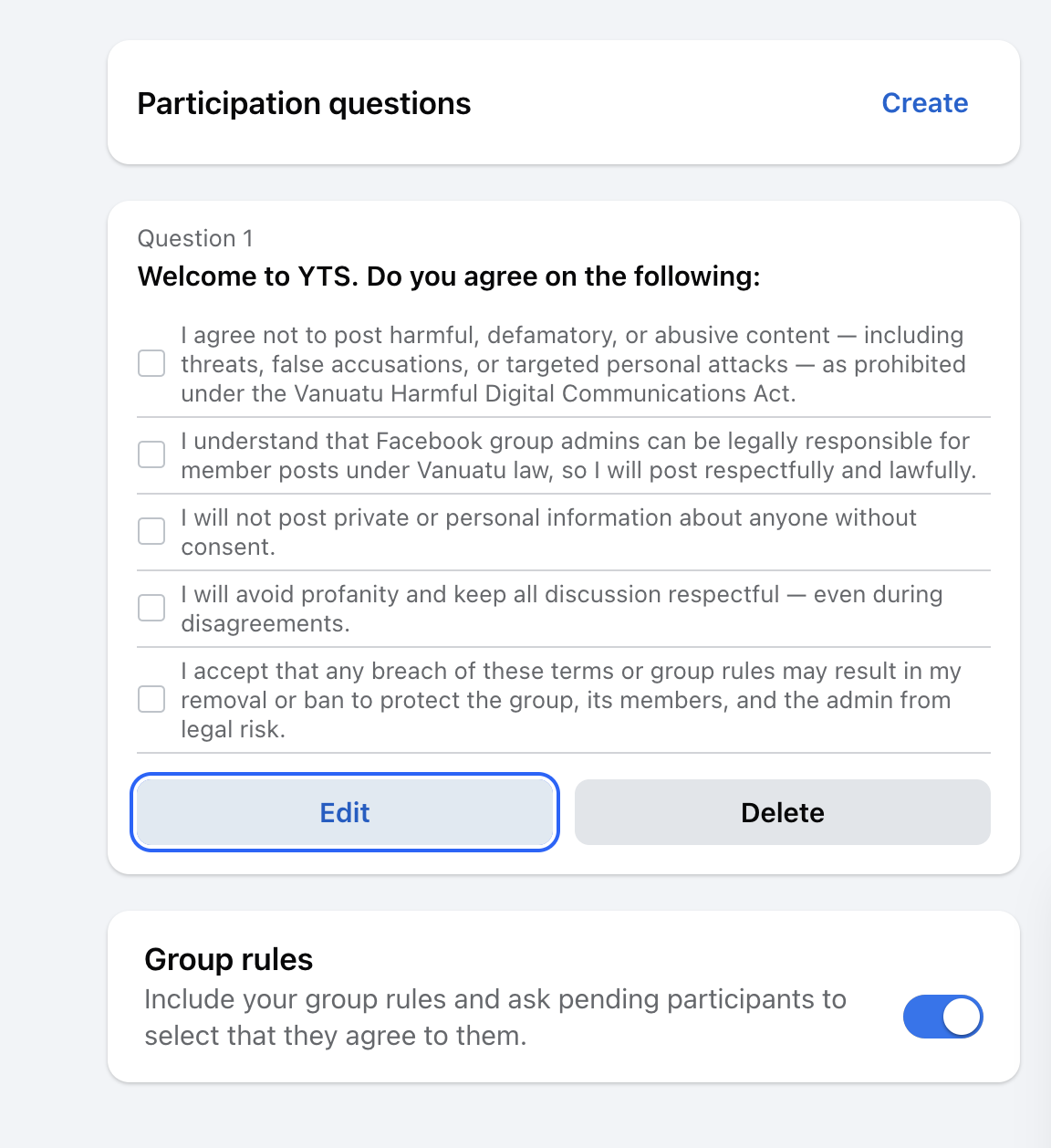Click the 'without consent' option text
This screenshot has width=1051, height=1148.
(228, 547)
